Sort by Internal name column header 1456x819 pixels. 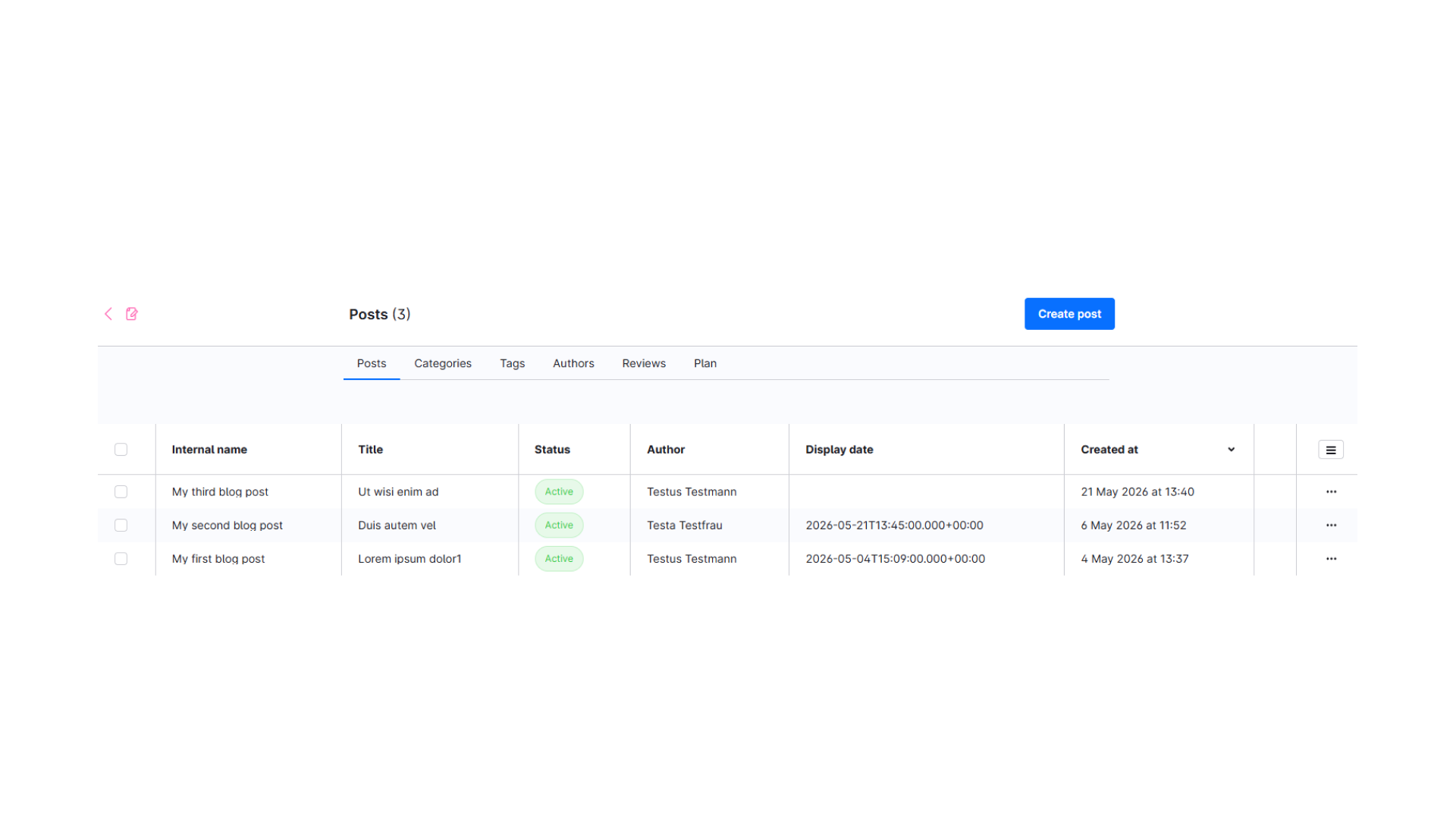tap(209, 450)
